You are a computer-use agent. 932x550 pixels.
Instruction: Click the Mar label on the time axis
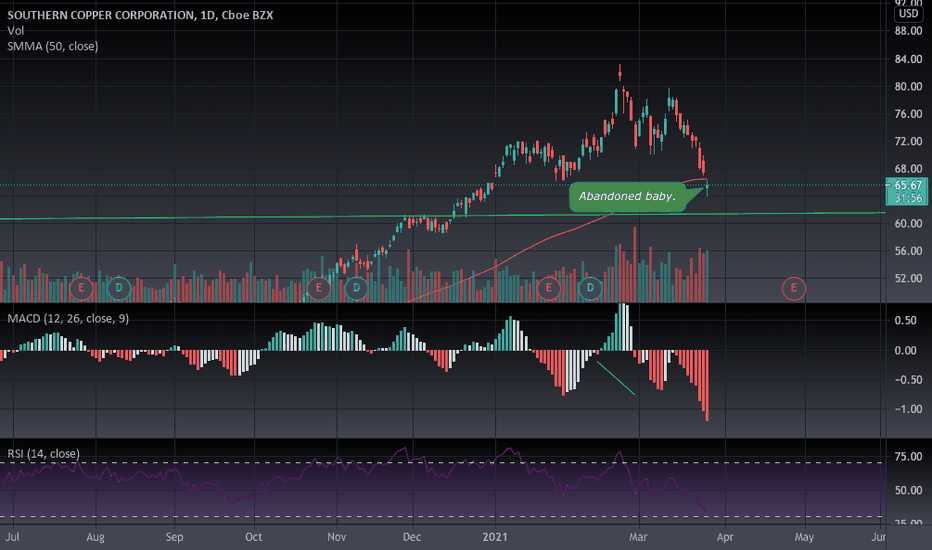(638, 537)
